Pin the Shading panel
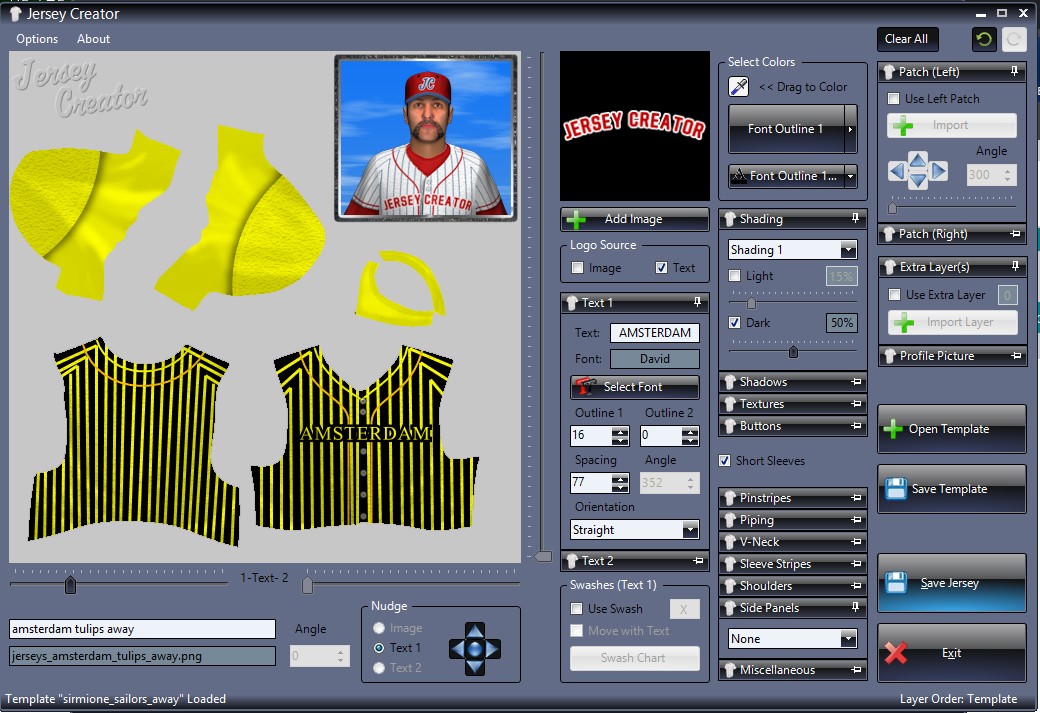 tap(855, 218)
